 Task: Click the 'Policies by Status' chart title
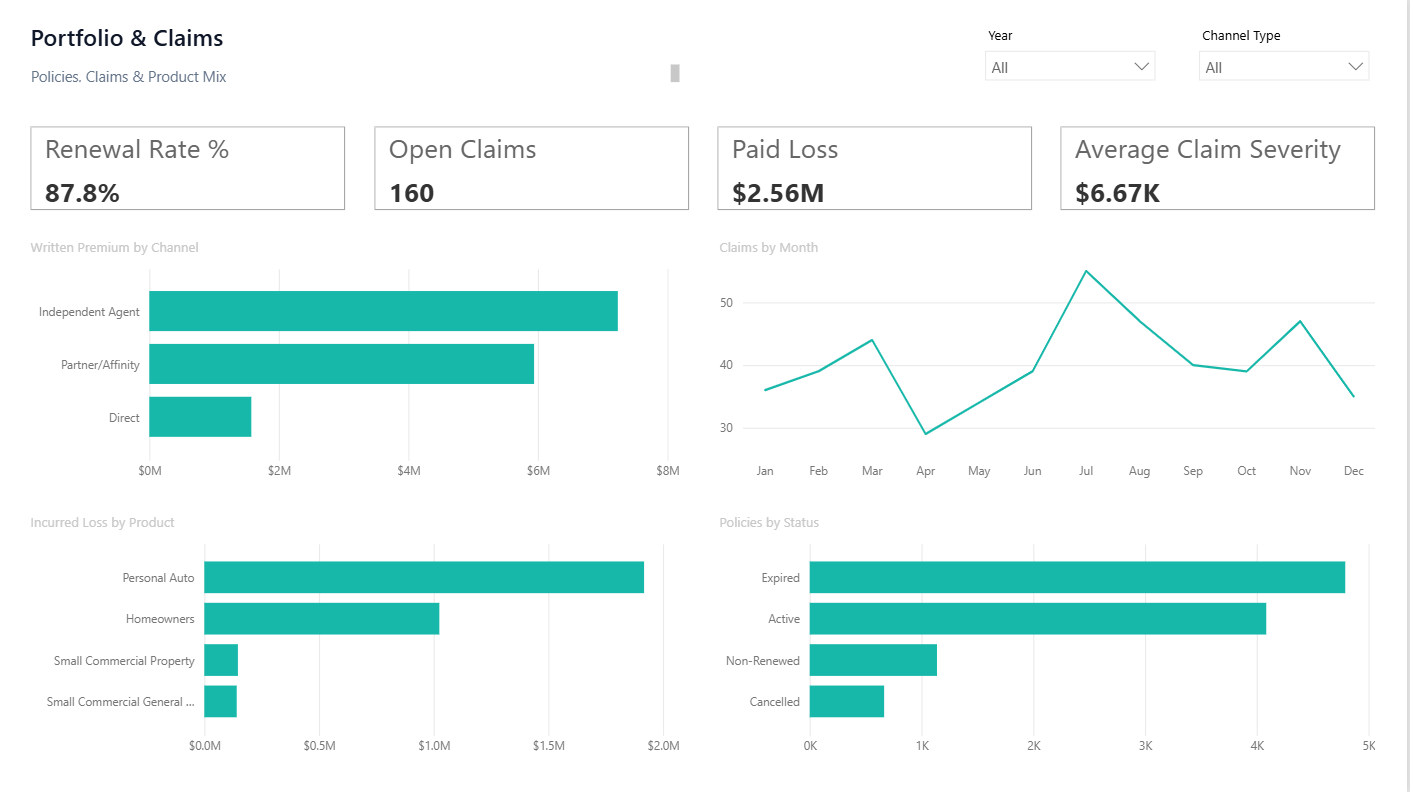[x=769, y=523]
